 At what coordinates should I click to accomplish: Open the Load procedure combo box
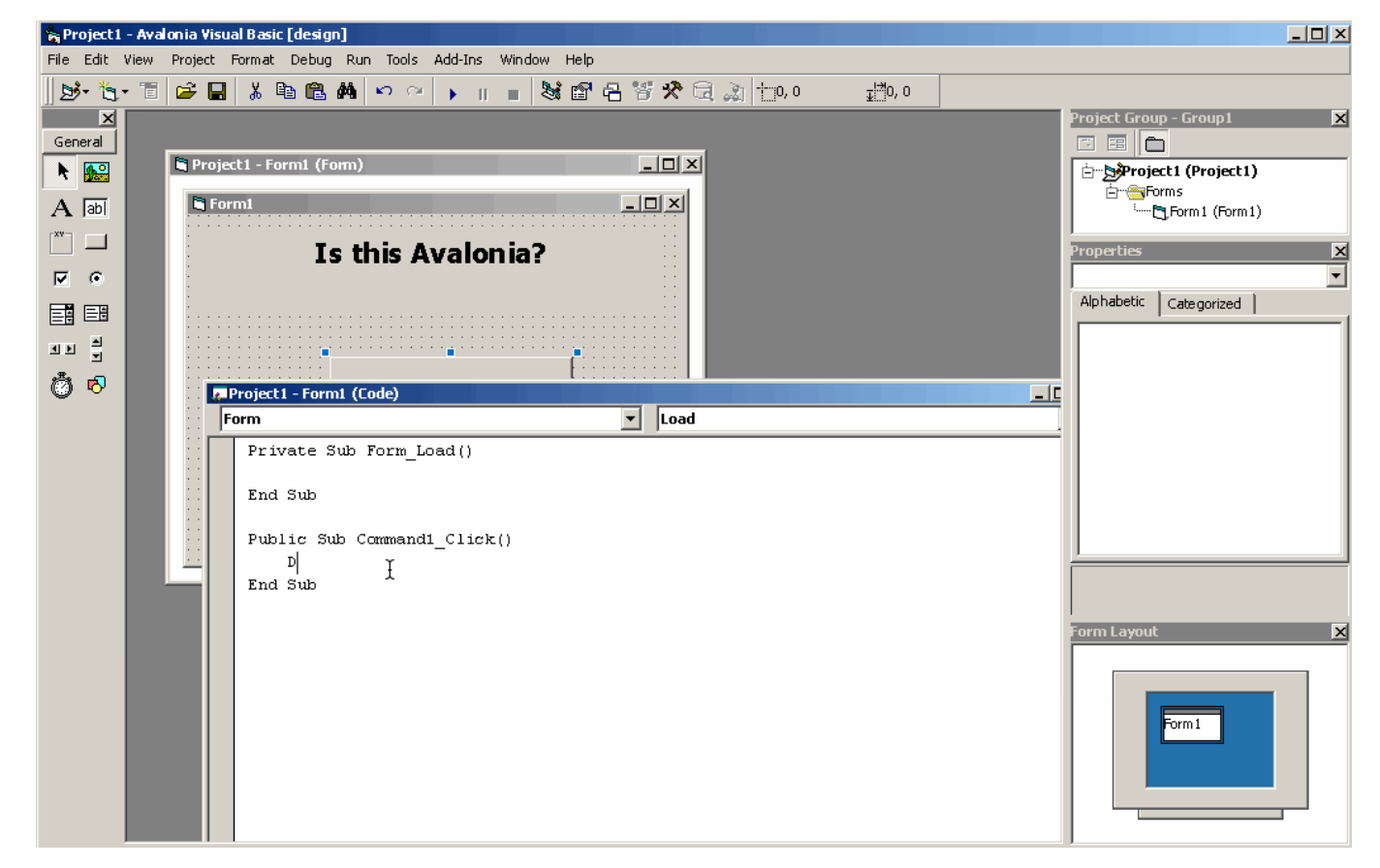pos(859,418)
